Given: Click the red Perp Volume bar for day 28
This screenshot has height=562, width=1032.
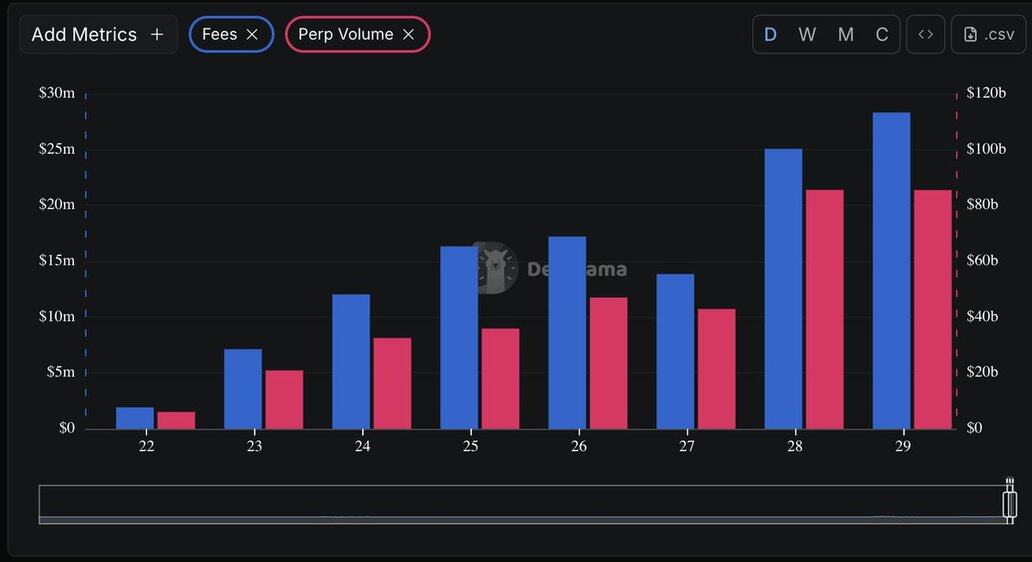Looking at the screenshot, I should [x=824, y=309].
